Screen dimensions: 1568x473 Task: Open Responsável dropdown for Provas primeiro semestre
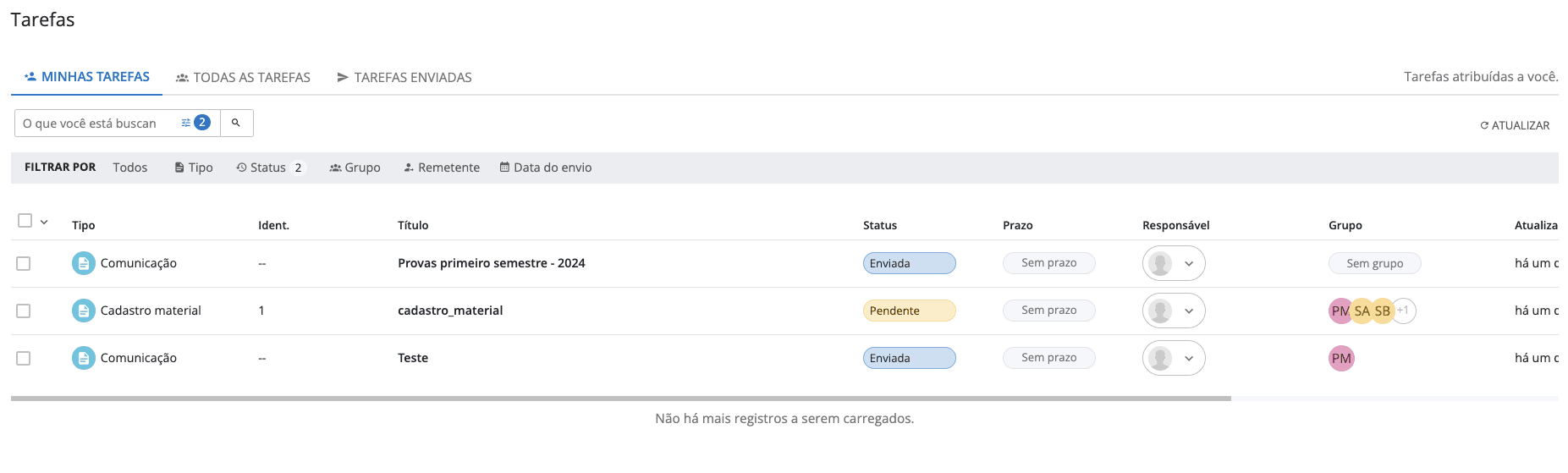click(x=1174, y=263)
